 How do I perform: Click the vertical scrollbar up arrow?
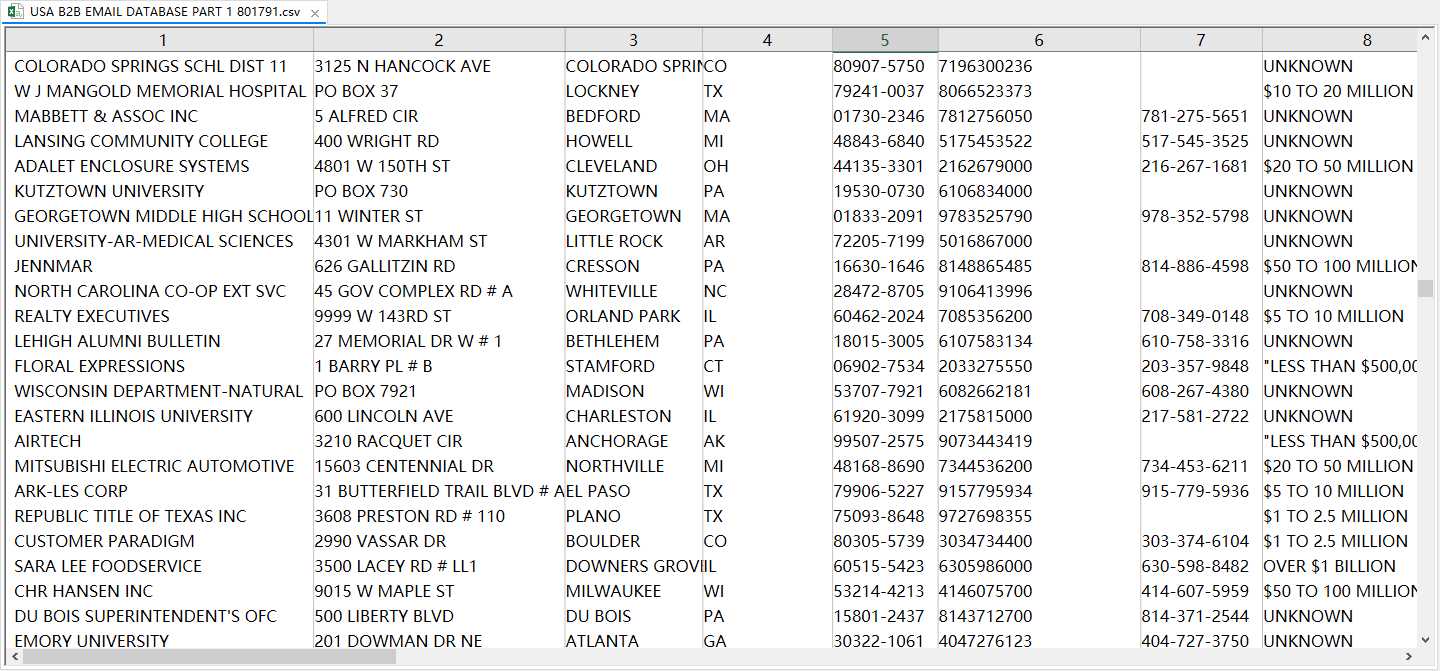click(x=1425, y=39)
